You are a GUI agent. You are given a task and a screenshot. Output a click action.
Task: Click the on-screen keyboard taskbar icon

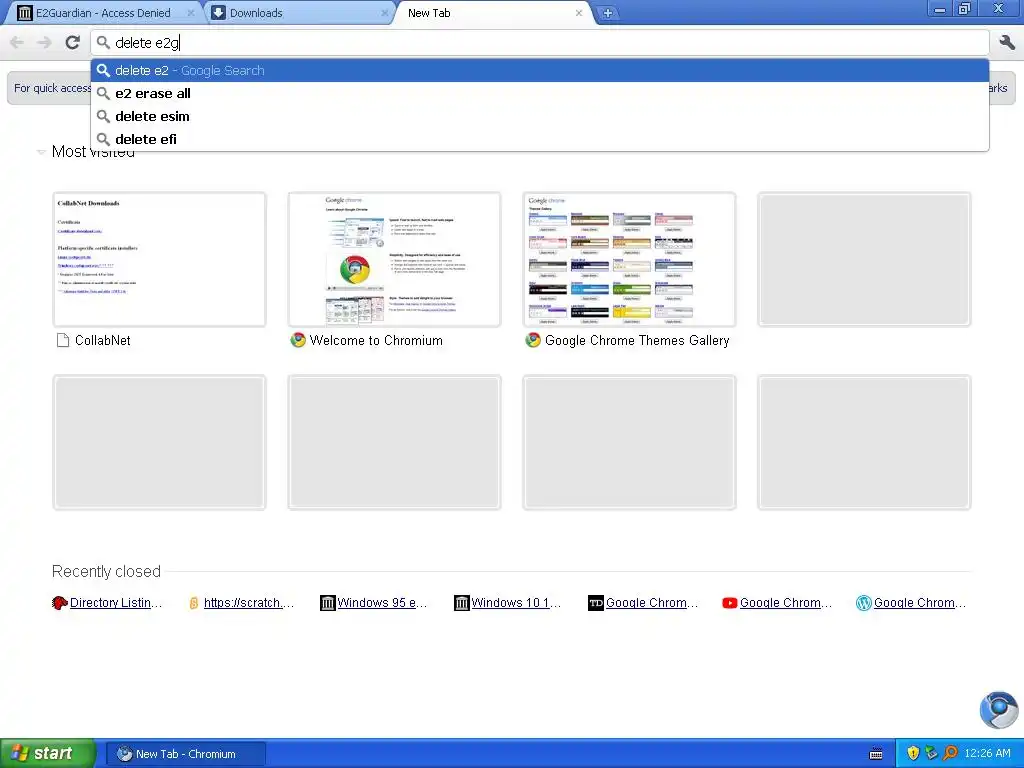(876, 754)
